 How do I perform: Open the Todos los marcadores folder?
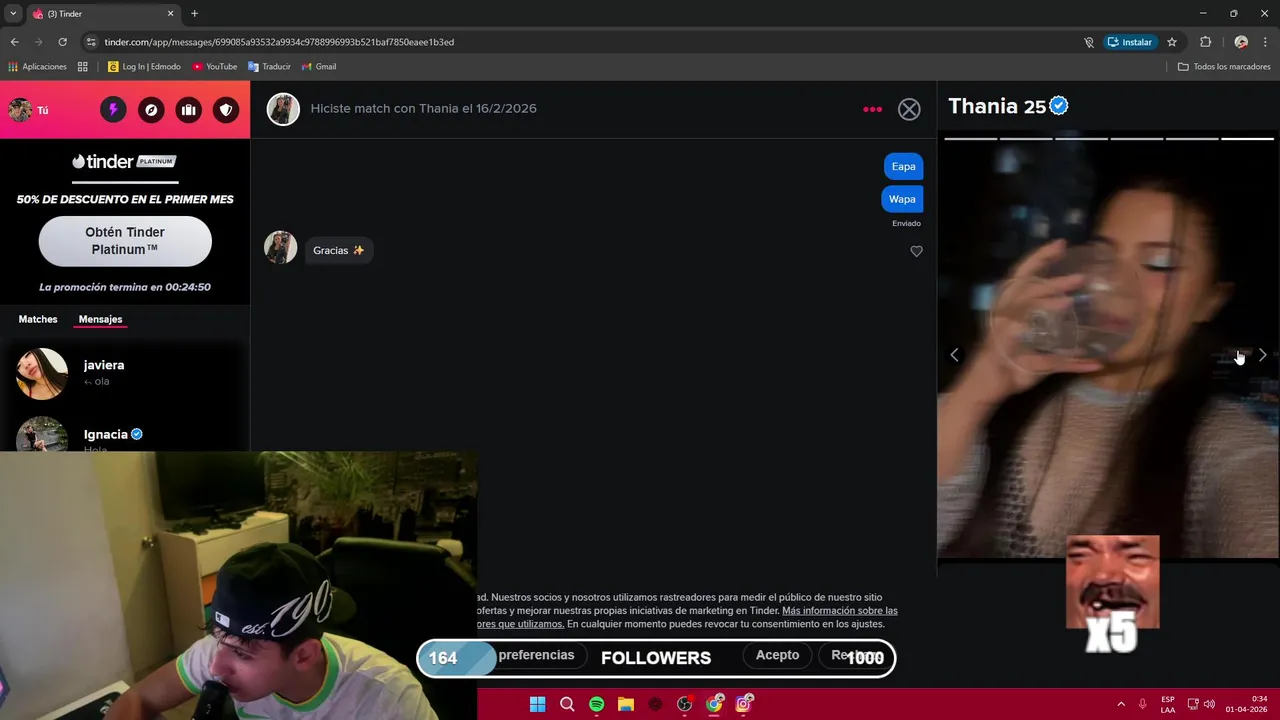[1224, 67]
